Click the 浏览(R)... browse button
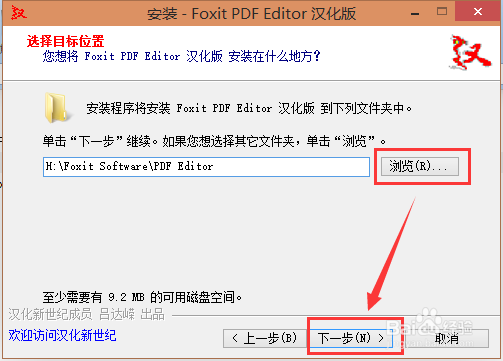Viewport: 503px width, 361px height. 420,166
